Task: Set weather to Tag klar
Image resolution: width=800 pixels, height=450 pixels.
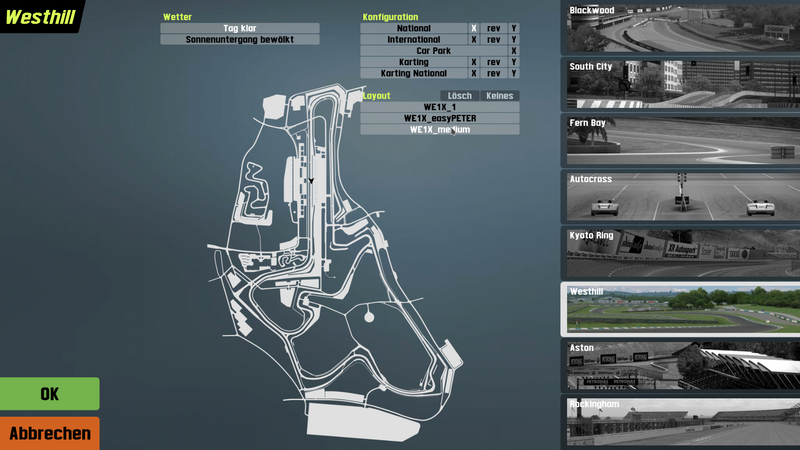Action: pyautogui.click(x=240, y=29)
